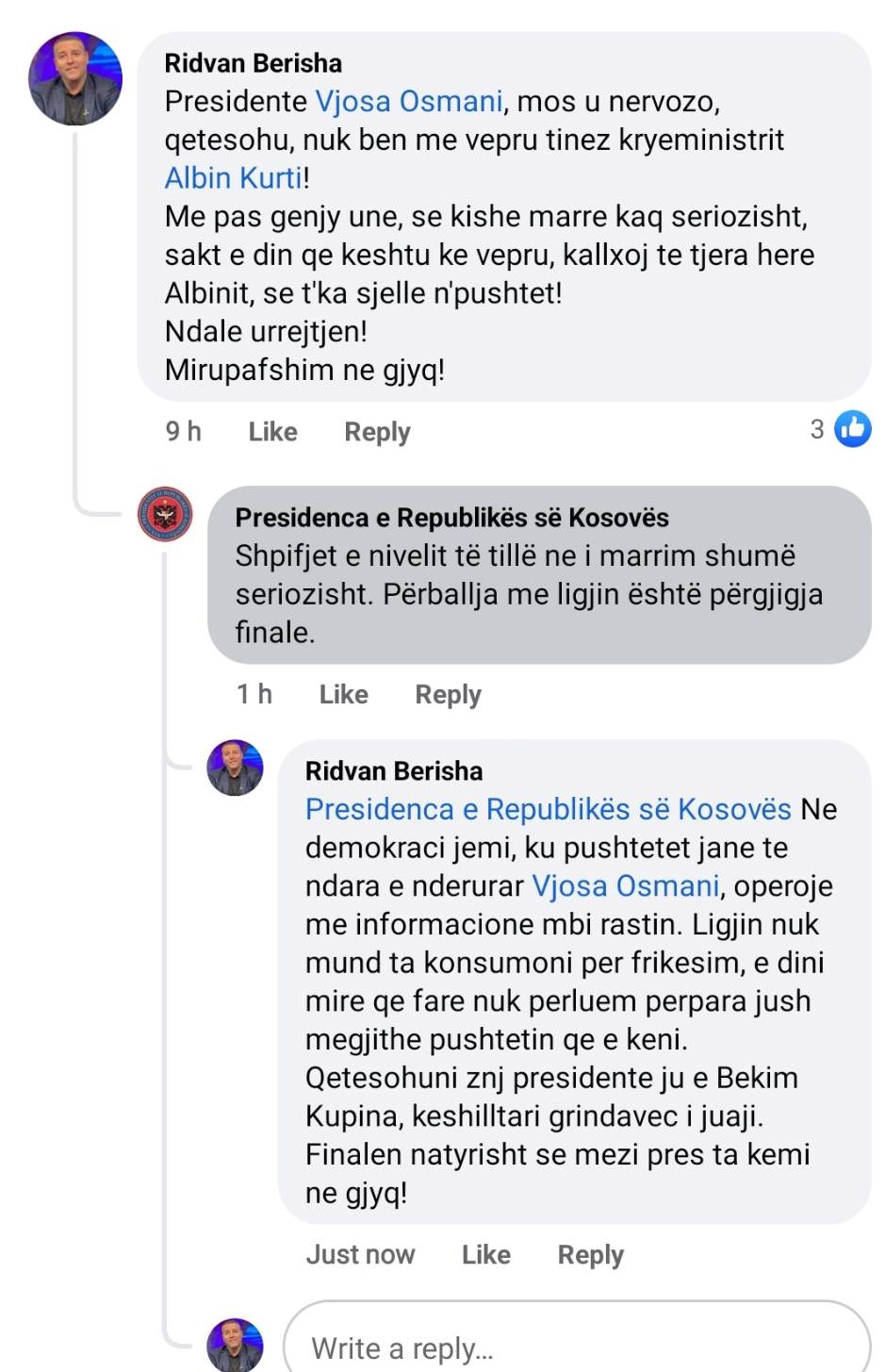The width and height of the screenshot is (885, 1372).
Task: Open the Albin Kurti mention link
Action: pyautogui.click(x=234, y=178)
